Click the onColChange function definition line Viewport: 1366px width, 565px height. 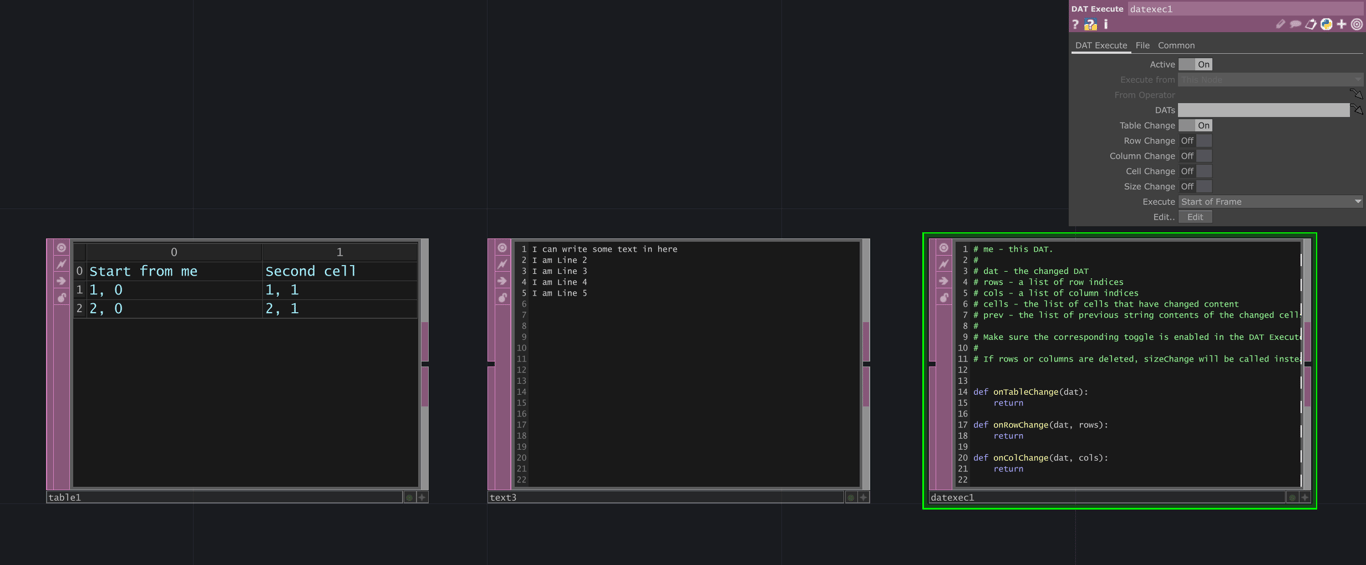[1040, 458]
